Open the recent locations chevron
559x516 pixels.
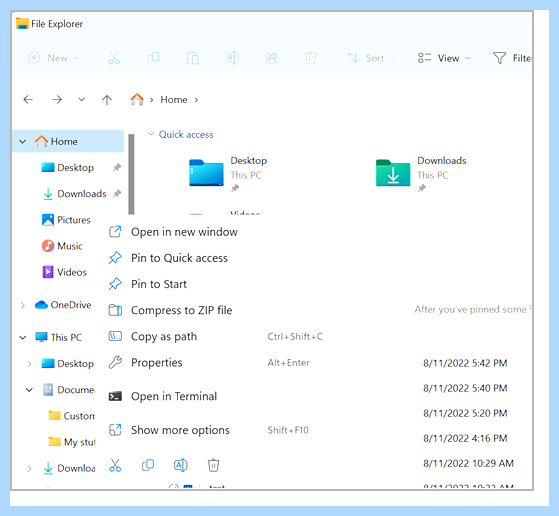(x=82, y=99)
